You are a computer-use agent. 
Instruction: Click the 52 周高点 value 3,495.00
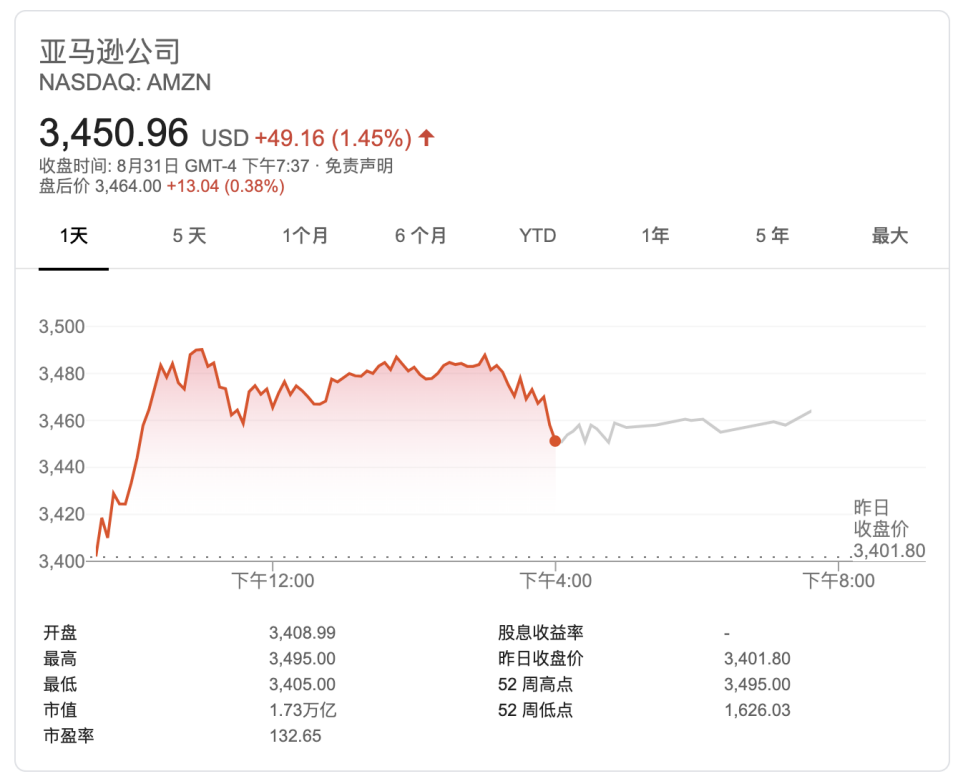(757, 684)
